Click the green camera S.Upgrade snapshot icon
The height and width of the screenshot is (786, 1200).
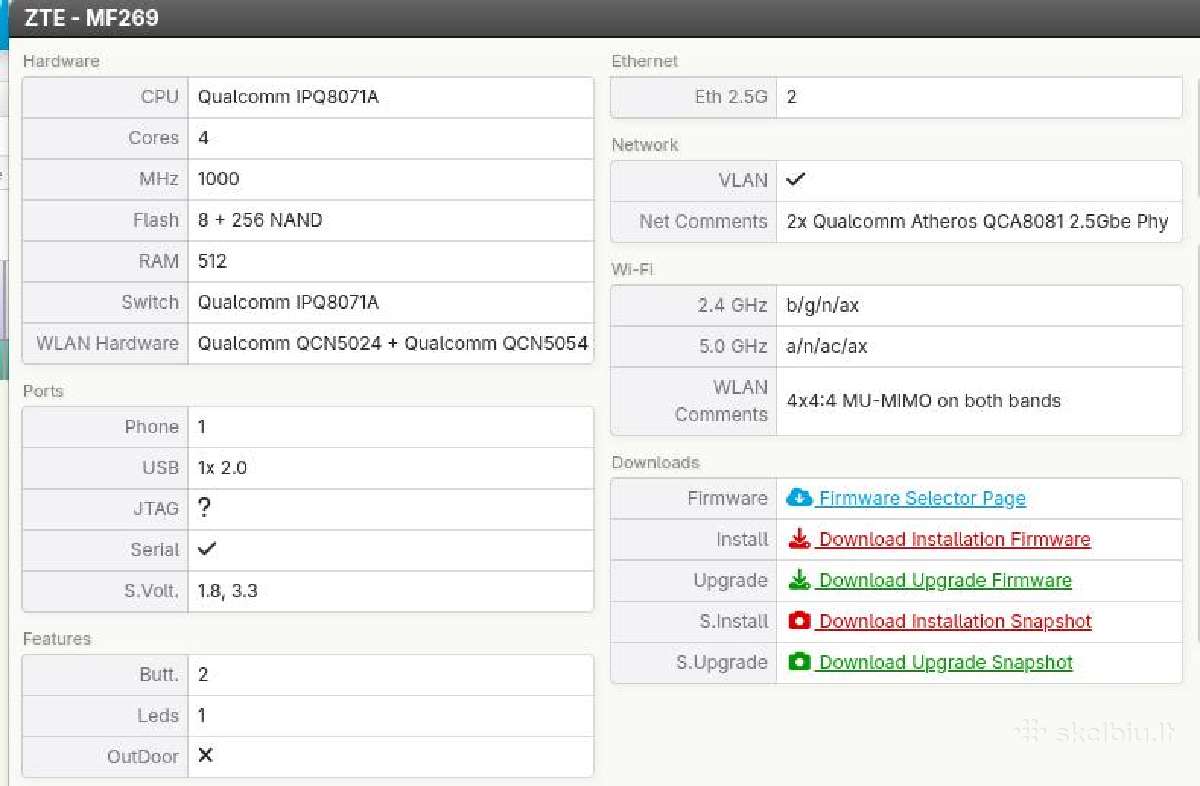pos(799,662)
